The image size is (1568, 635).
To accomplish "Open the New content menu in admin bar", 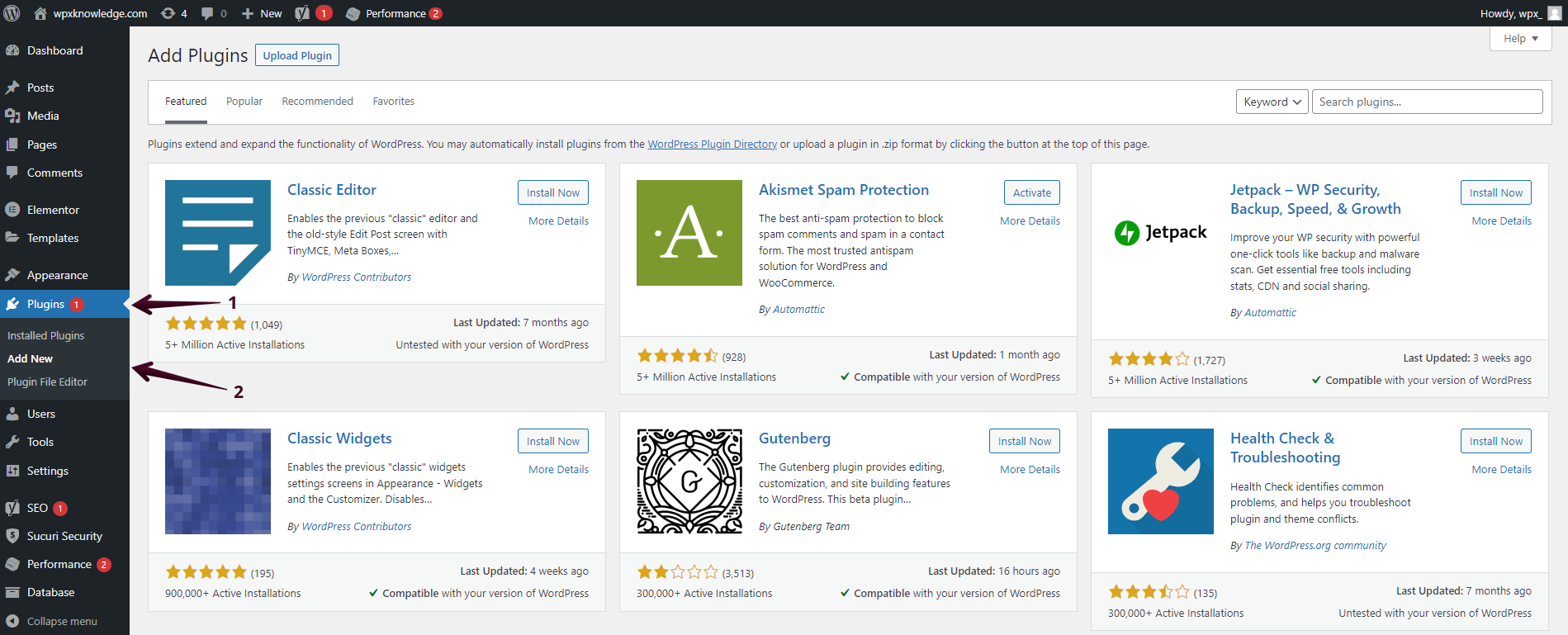I will pos(262,13).
